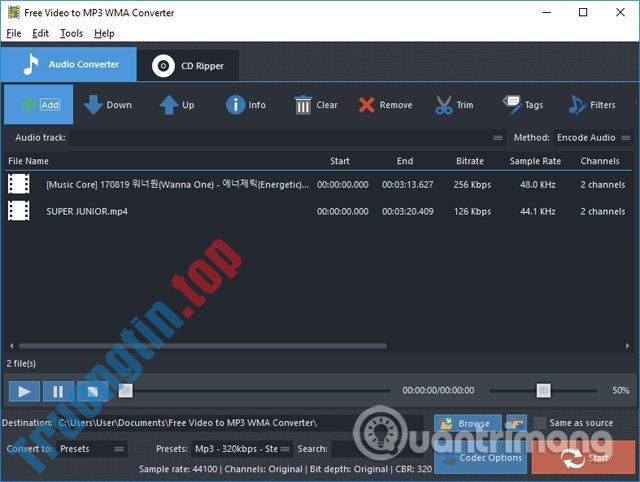Open the Edit menu

coord(40,33)
